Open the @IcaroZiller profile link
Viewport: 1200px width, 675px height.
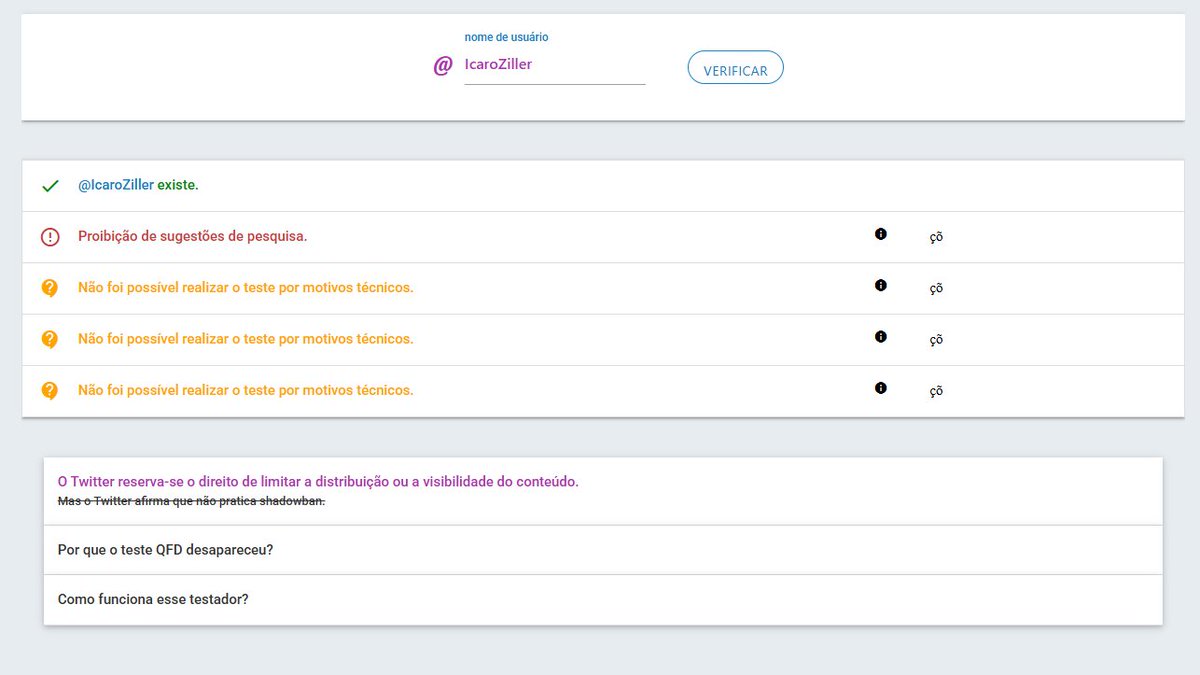(116, 185)
